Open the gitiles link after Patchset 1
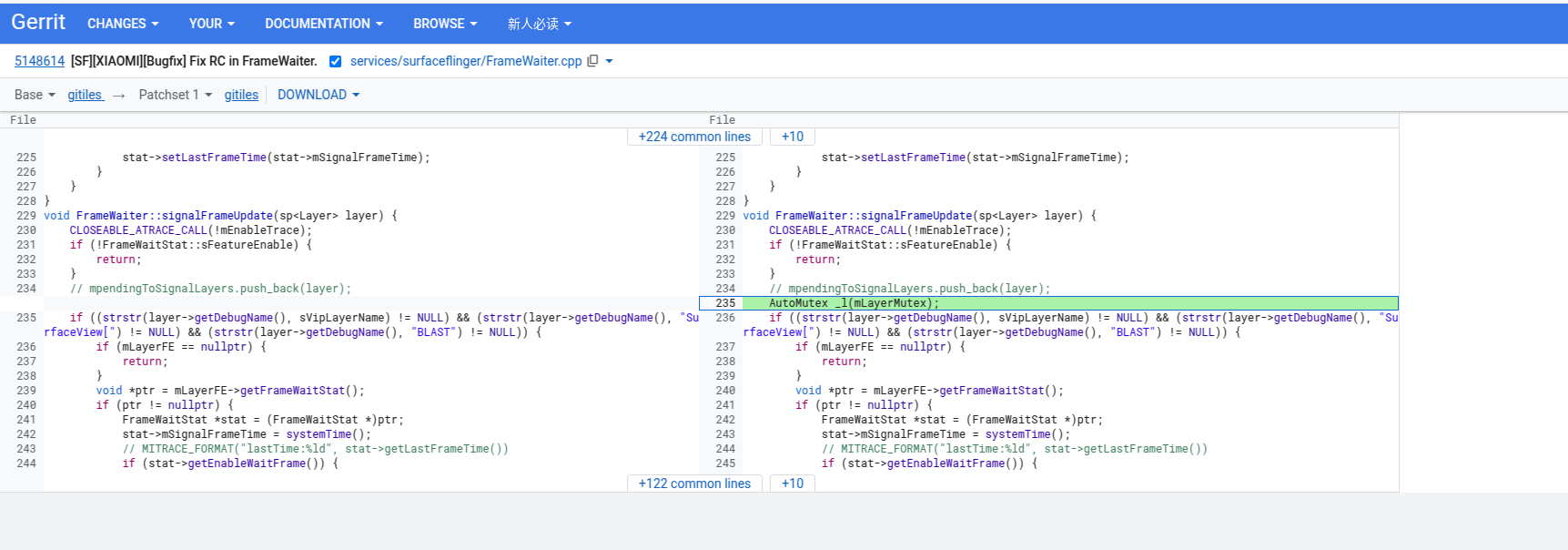1568x550 pixels. tap(241, 95)
